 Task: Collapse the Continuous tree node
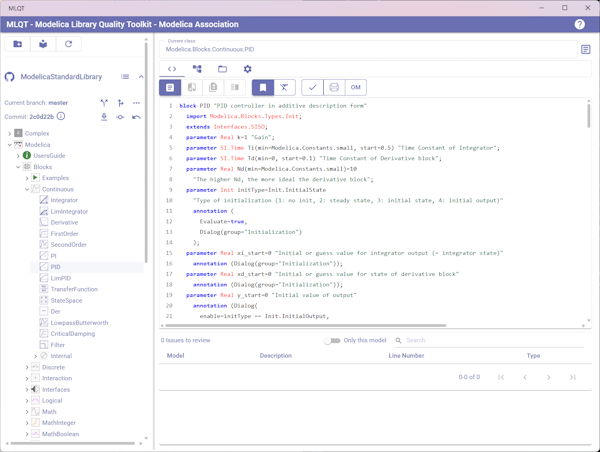(x=27, y=189)
